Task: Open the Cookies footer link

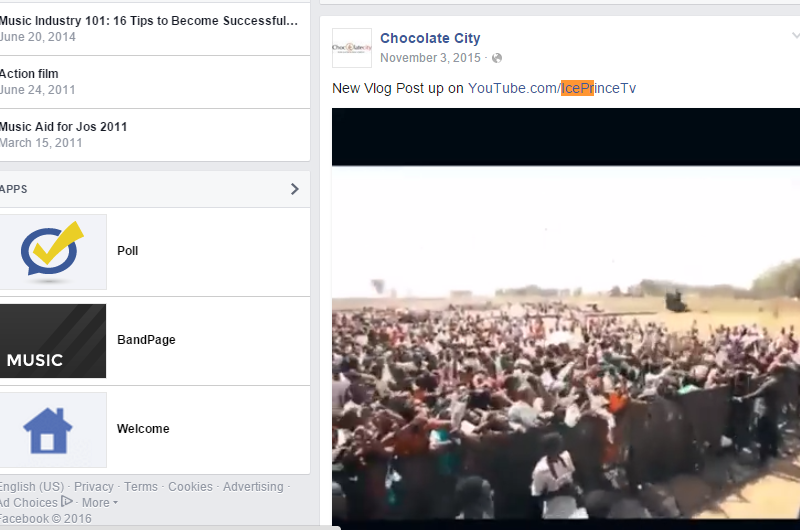Action: point(190,487)
